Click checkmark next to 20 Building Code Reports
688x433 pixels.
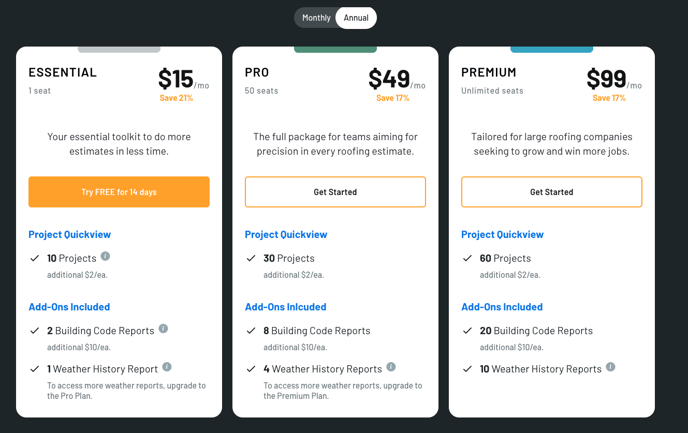tap(467, 330)
